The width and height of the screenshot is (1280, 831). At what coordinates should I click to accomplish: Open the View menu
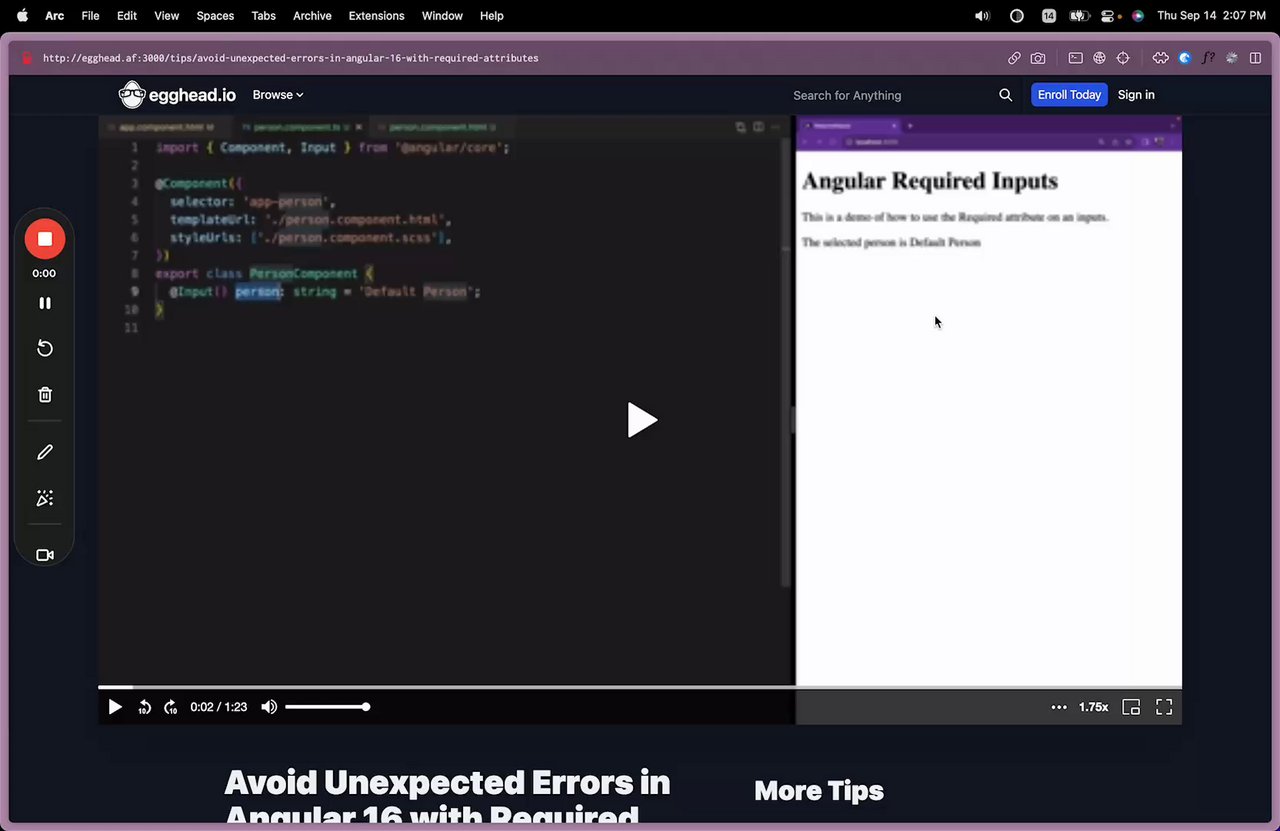[167, 16]
